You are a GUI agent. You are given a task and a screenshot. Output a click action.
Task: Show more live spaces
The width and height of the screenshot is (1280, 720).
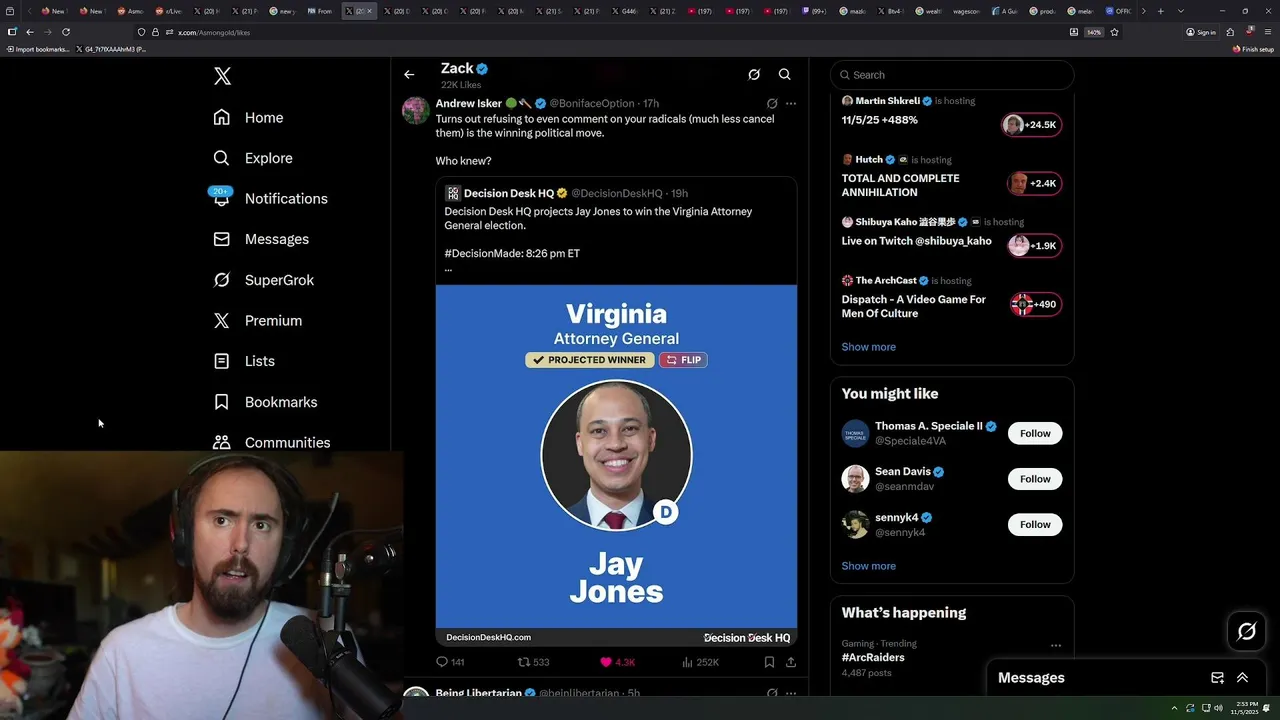[868, 347]
